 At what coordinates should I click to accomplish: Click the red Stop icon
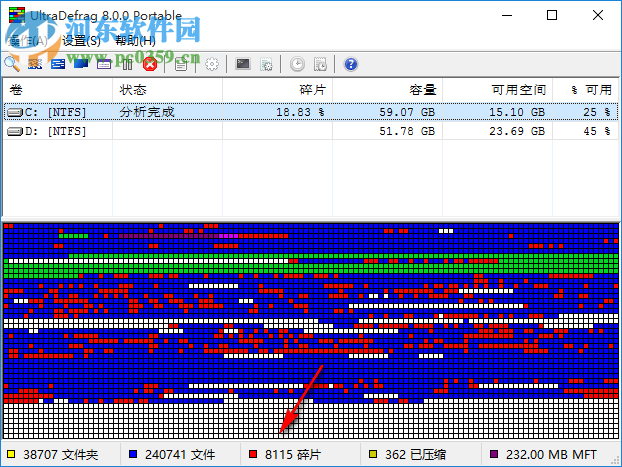150,64
